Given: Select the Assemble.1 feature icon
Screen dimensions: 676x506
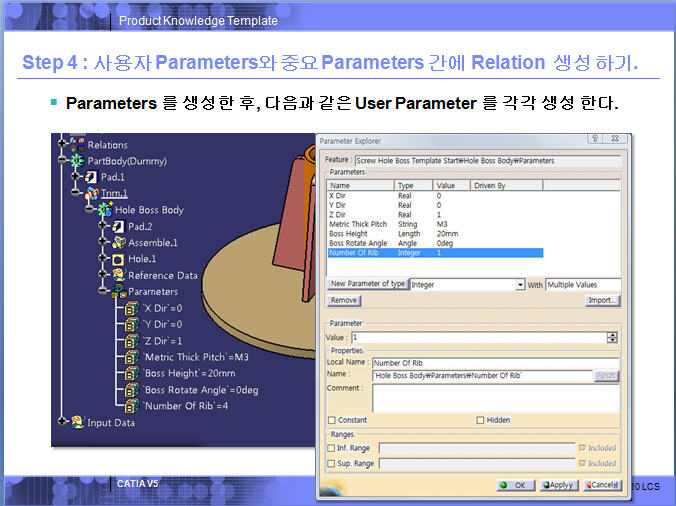Looking at the screenshot, I should tap(118, 242).
